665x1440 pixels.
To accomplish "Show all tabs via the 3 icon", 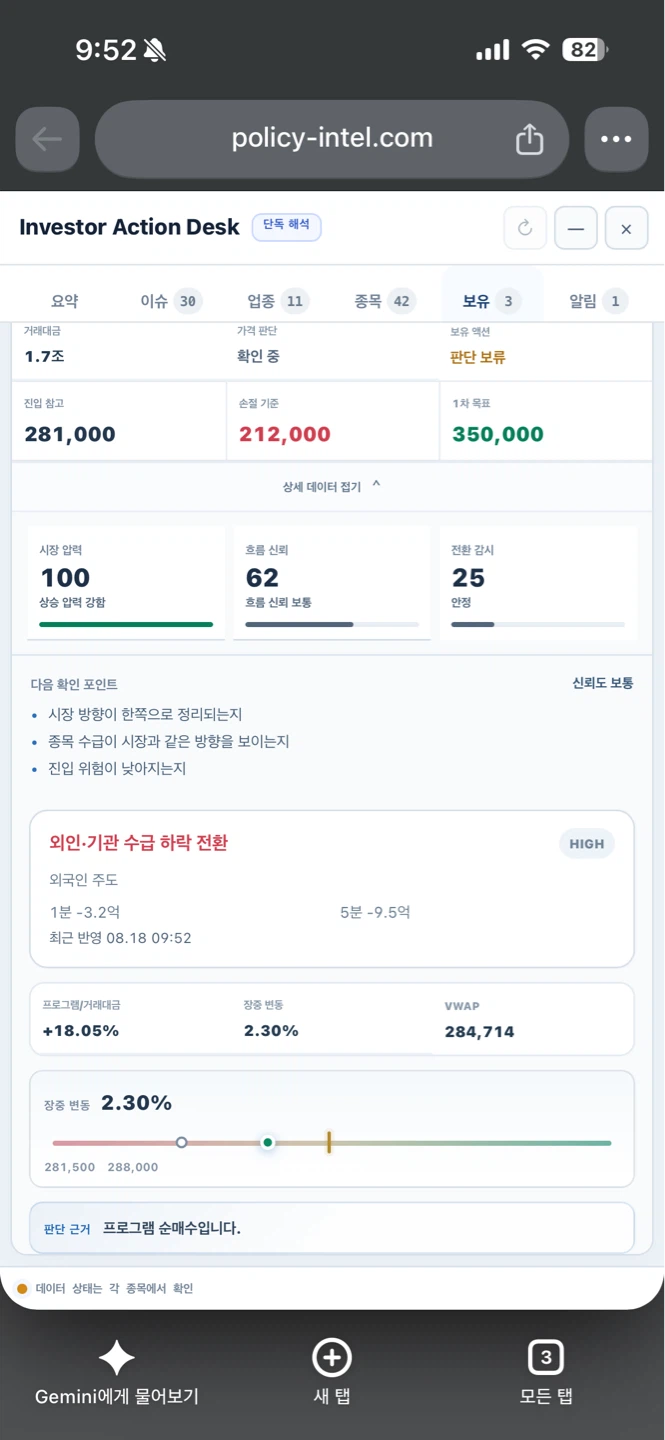I will pyautogui.click(x=546, y=1357).
